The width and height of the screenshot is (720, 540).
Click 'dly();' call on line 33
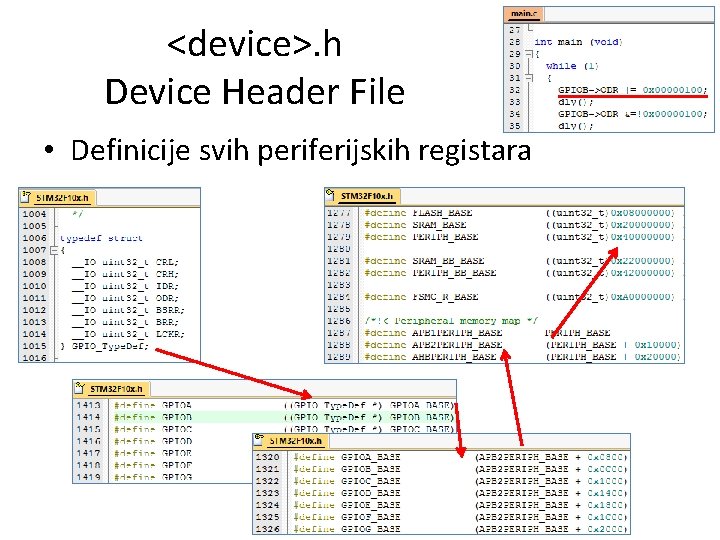click(x=576, y=102)
